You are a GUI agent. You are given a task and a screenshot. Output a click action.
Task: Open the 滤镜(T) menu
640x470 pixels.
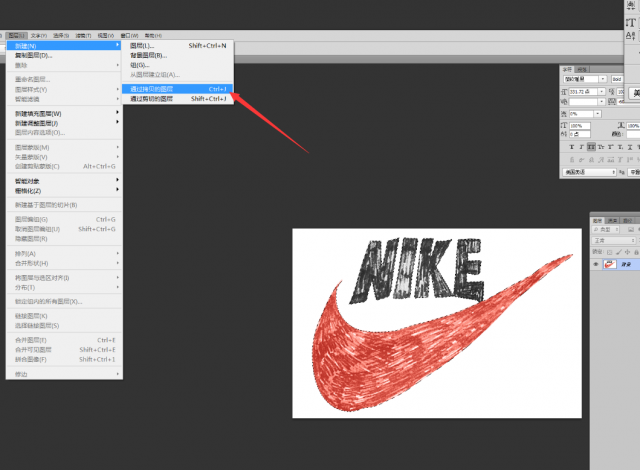(83, 35)
